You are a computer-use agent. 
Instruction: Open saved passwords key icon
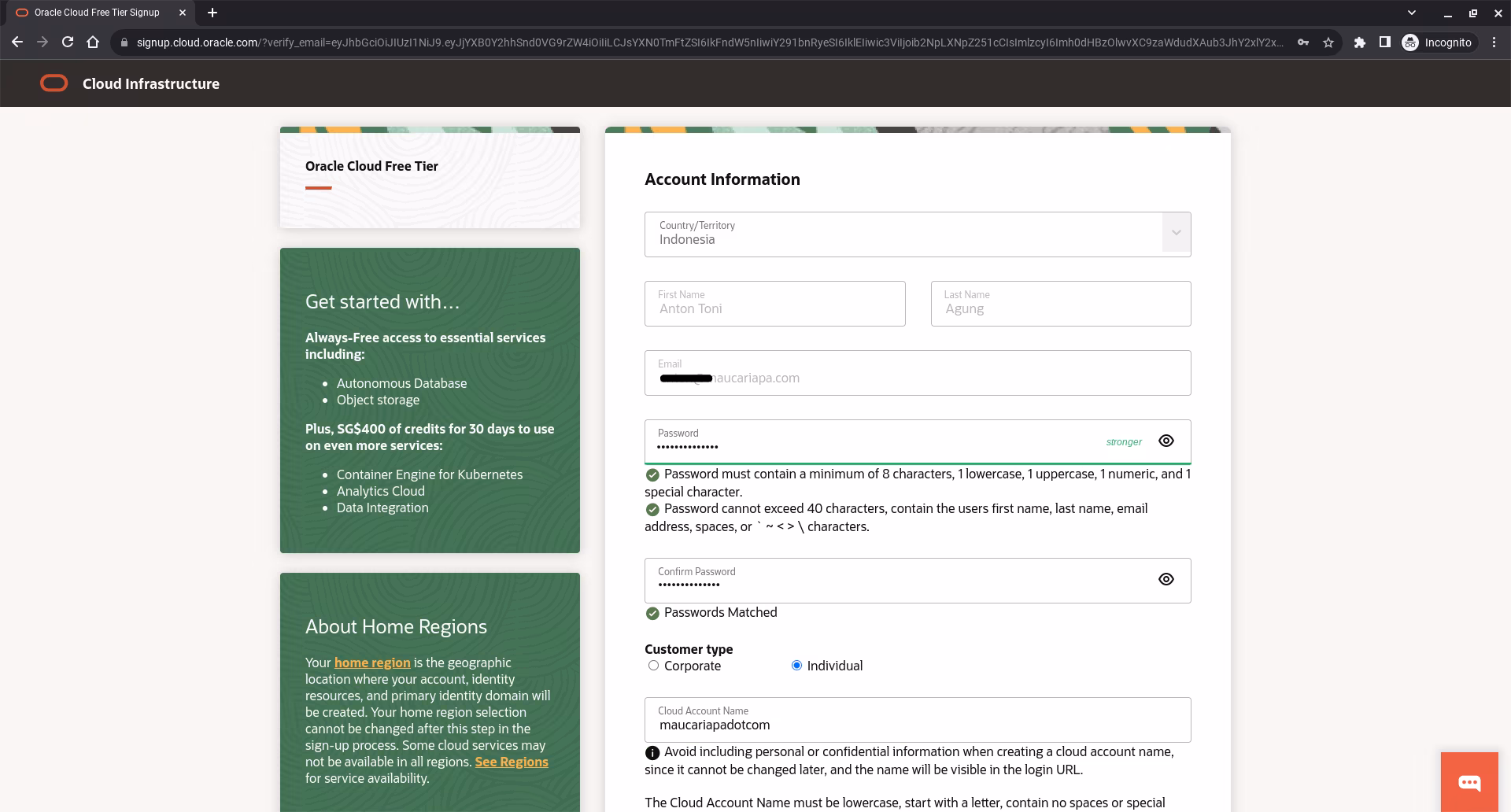[x=1303, y=42]
